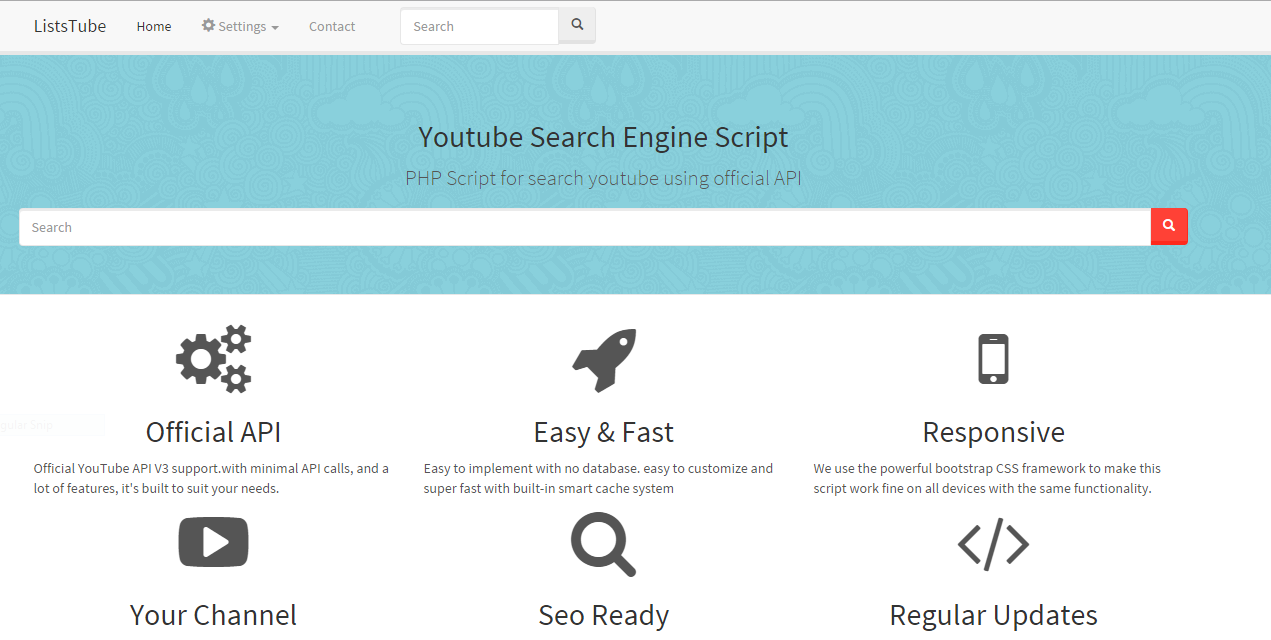The width and height of the screenshot is (1271, 640).
Task: Click the "Easy & Fast" heading
Action: click(604, 432)
